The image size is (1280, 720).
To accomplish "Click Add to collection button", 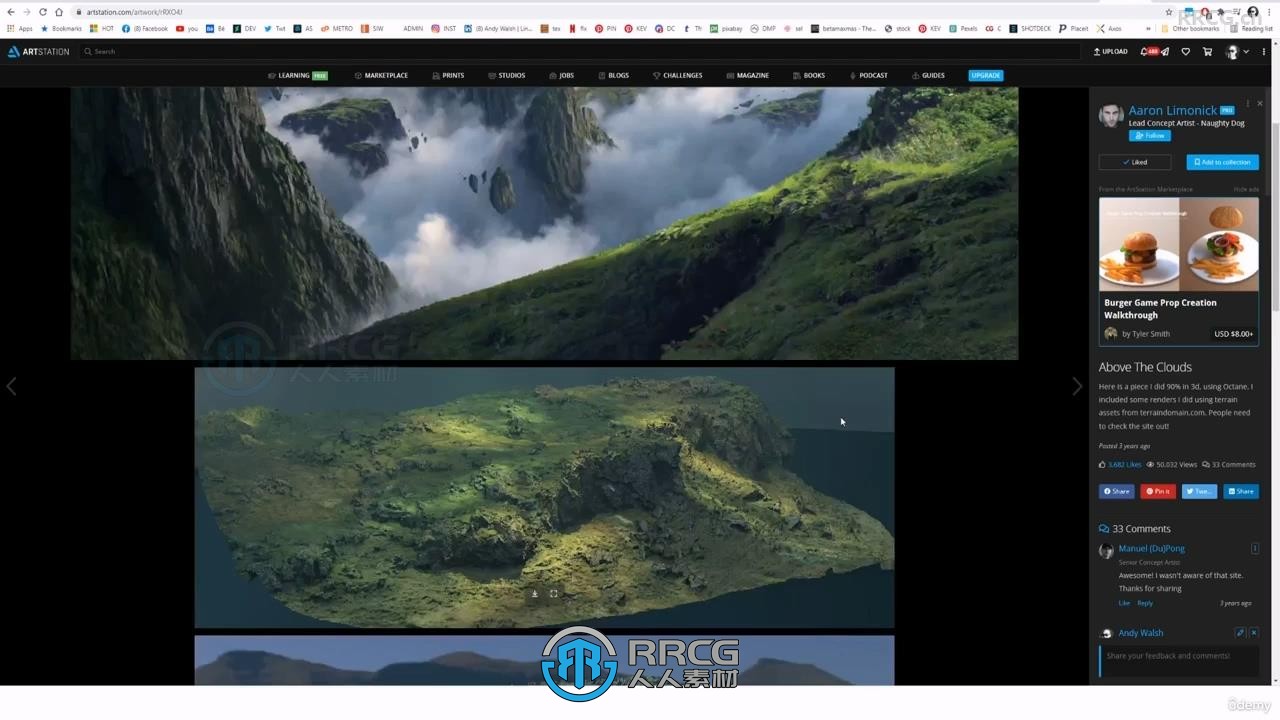I will (1222, 162).
